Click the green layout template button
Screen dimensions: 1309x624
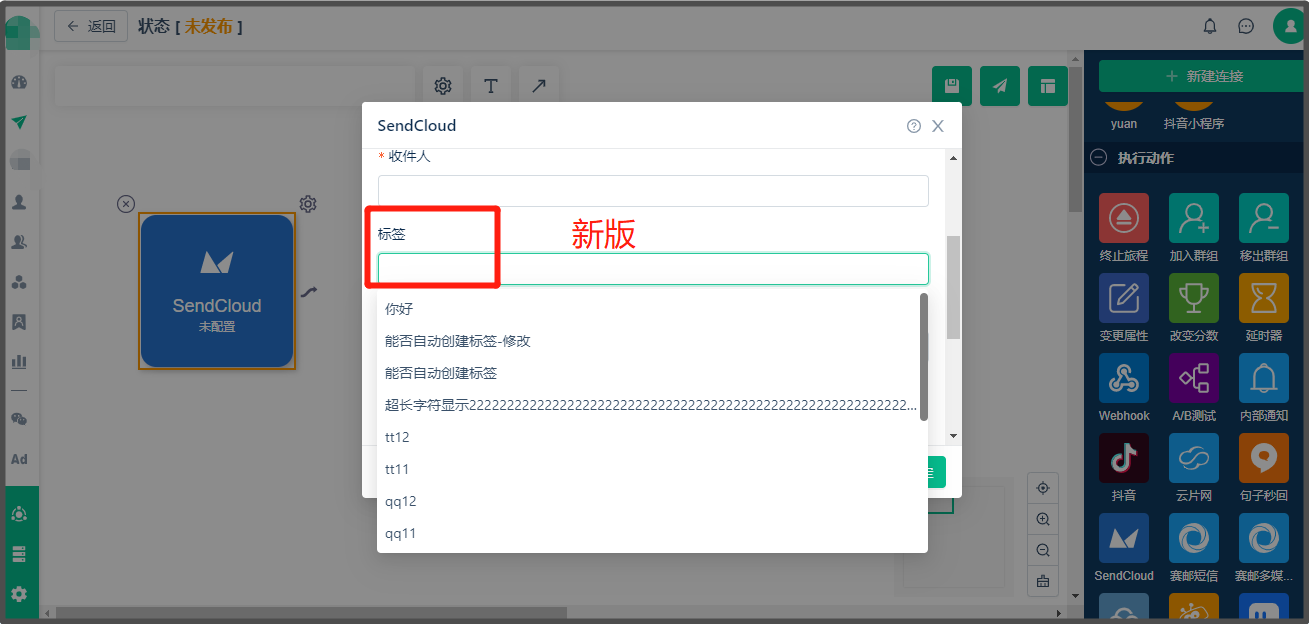click(1048, 86)
